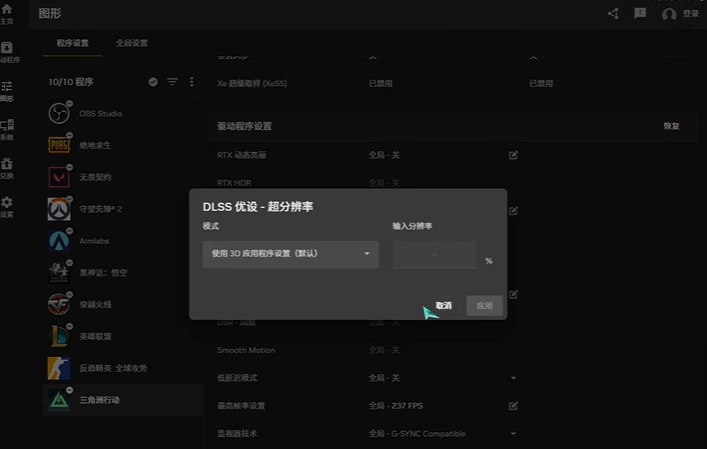The image size is (707, 449).
Task: Open the program list filter icon
Action: click(172, 82)
